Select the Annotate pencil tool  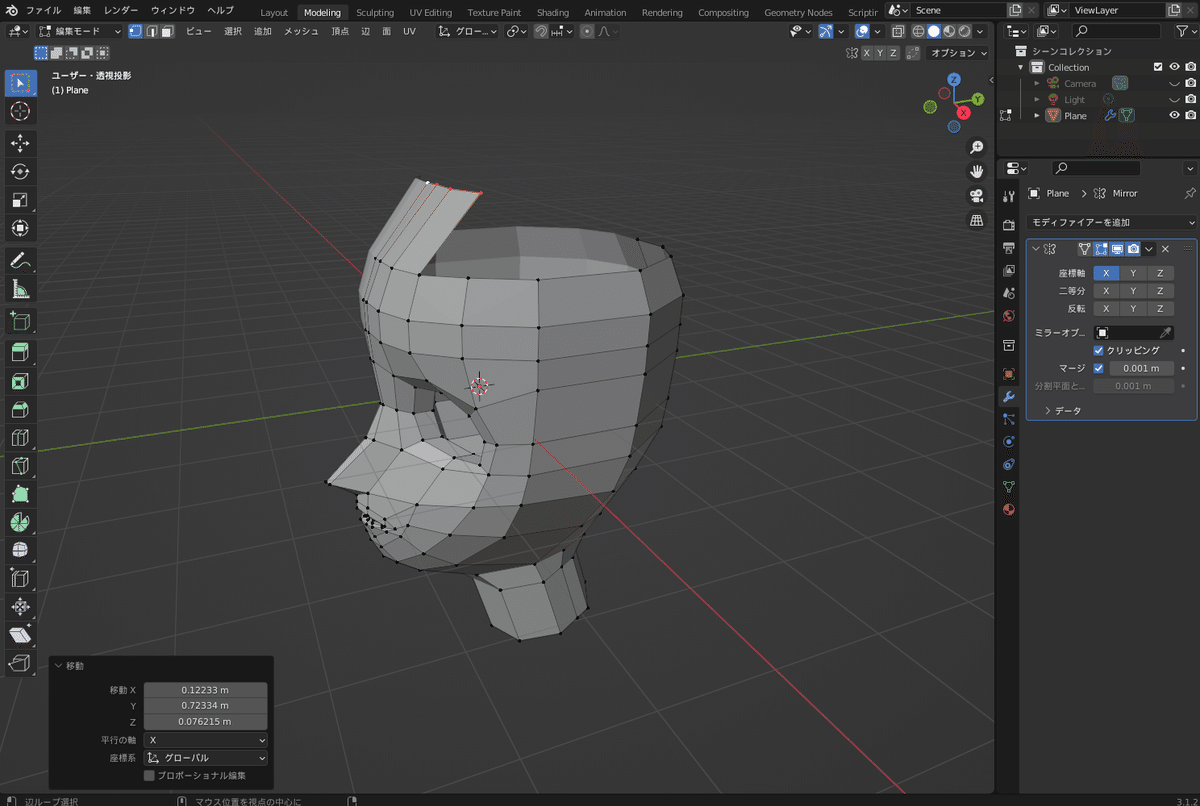click(x=20, y=261)
